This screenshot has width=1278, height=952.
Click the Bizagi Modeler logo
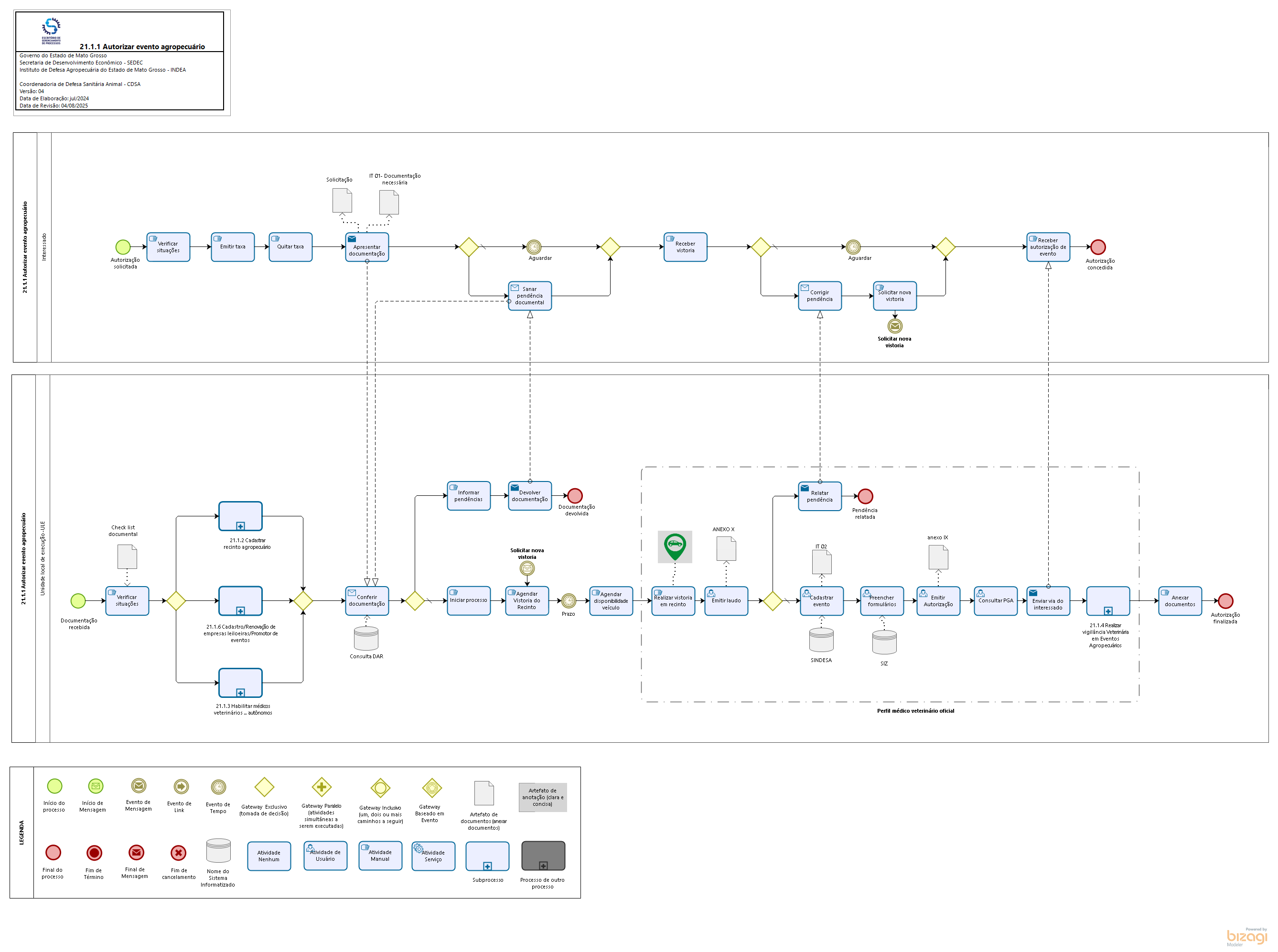tap(1246, 936)
